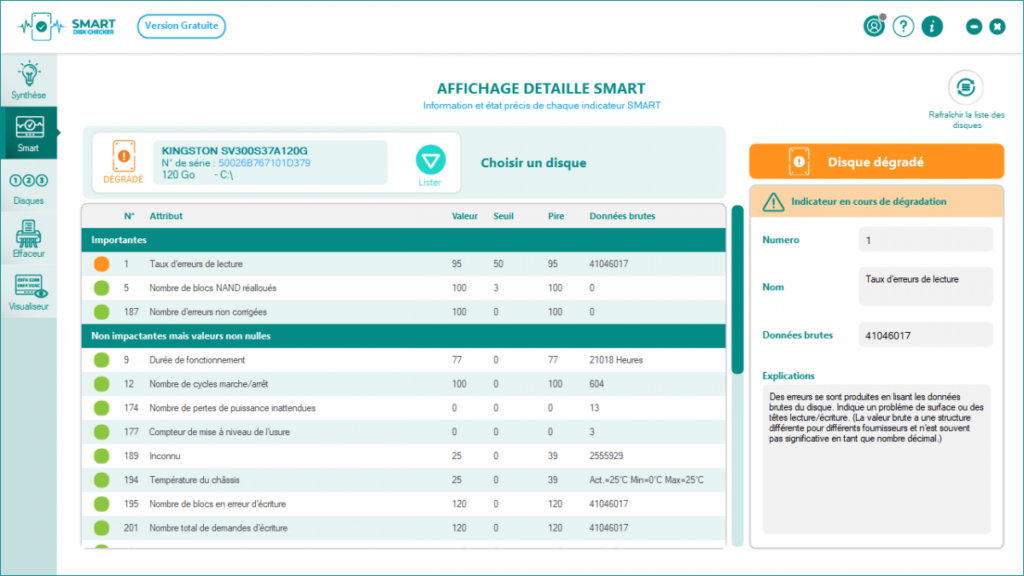Select the Température du châssis row
Viewport: 1024px width, 576px height.
click(404, 480)
